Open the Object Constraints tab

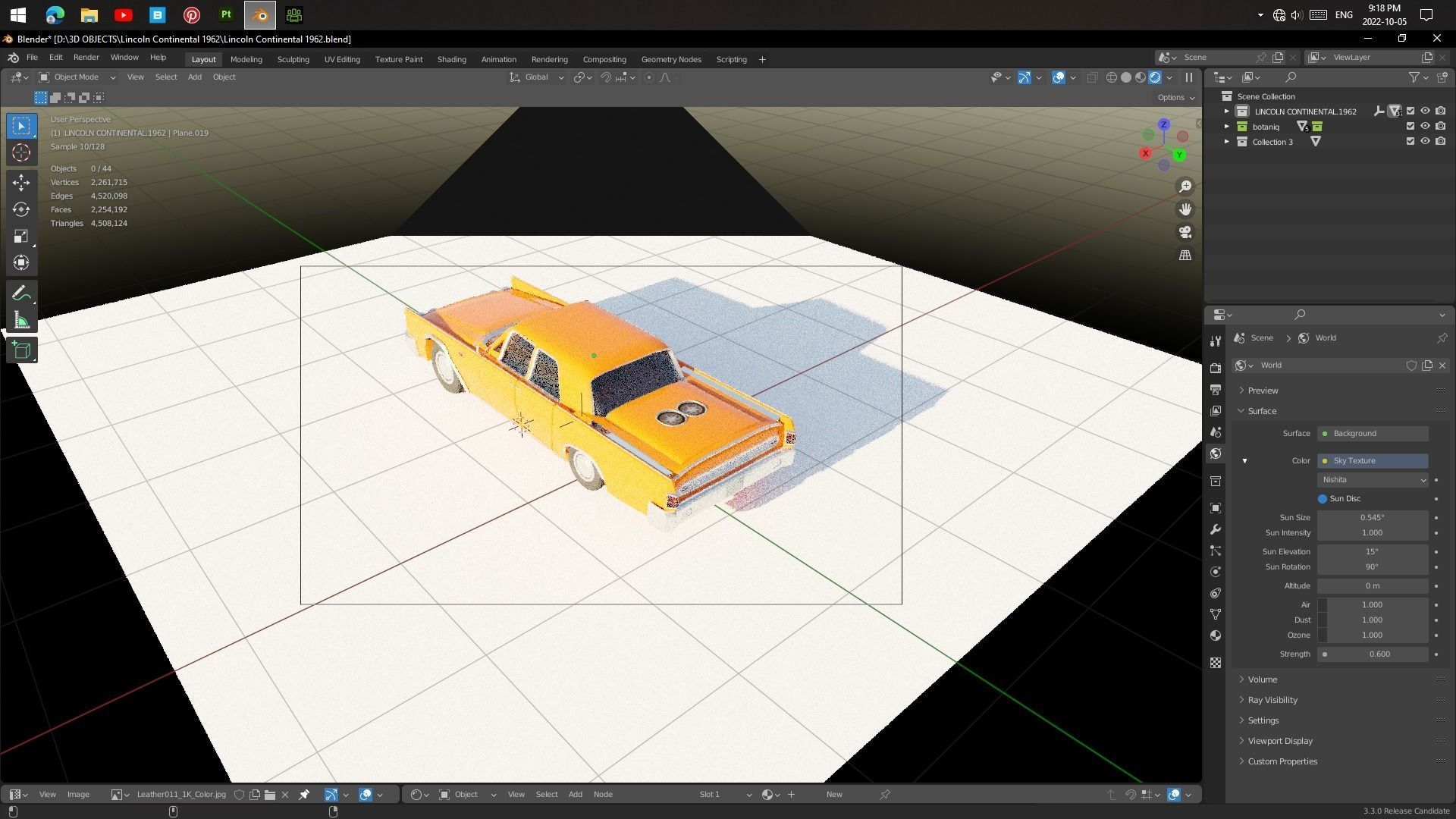(1216, 593)
